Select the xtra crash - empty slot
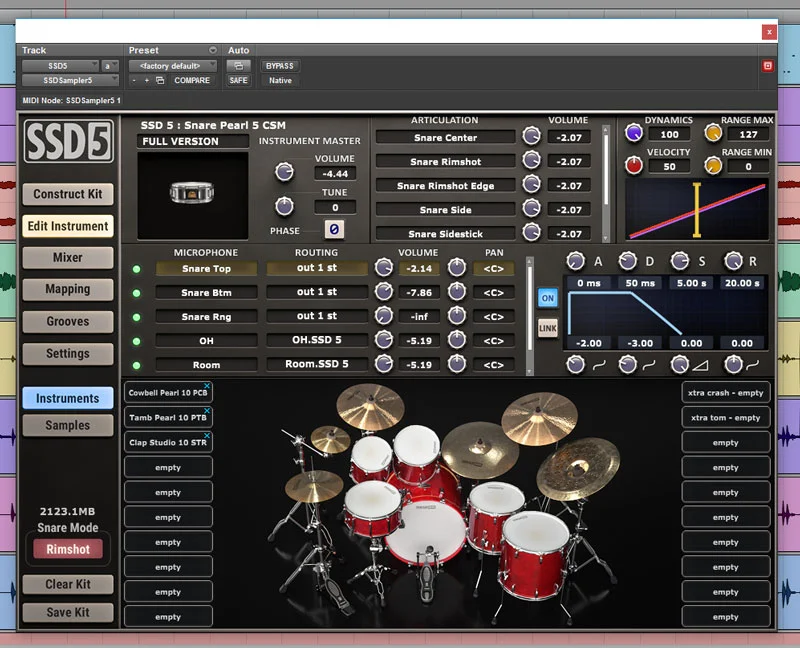This screenshot has width=800, height=648. coord(726,392)
